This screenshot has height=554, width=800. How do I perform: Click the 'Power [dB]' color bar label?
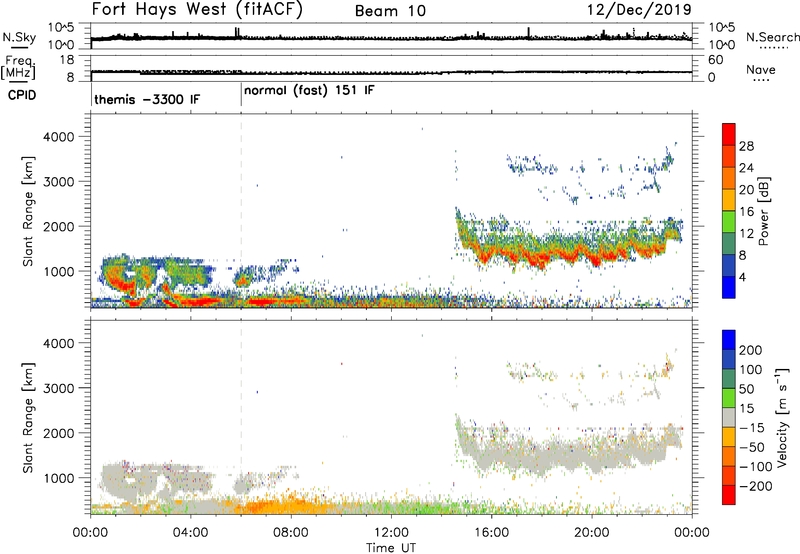pos(764,211)
